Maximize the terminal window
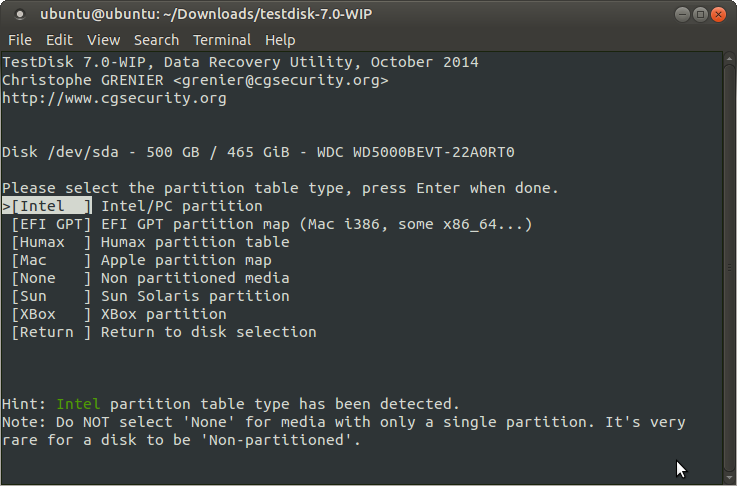This screenshot has height=486, width=737. click(x=699, y=15)
